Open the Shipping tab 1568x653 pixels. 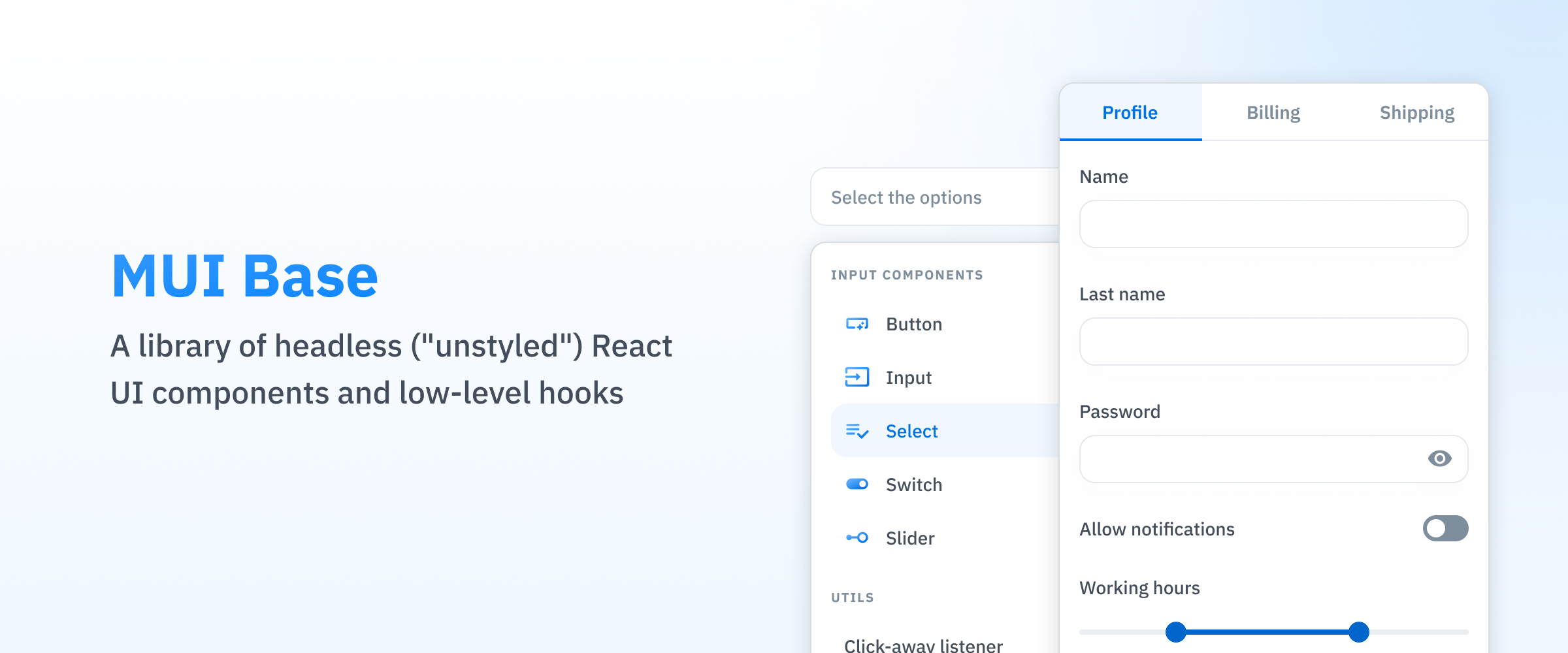[1416, 112]
